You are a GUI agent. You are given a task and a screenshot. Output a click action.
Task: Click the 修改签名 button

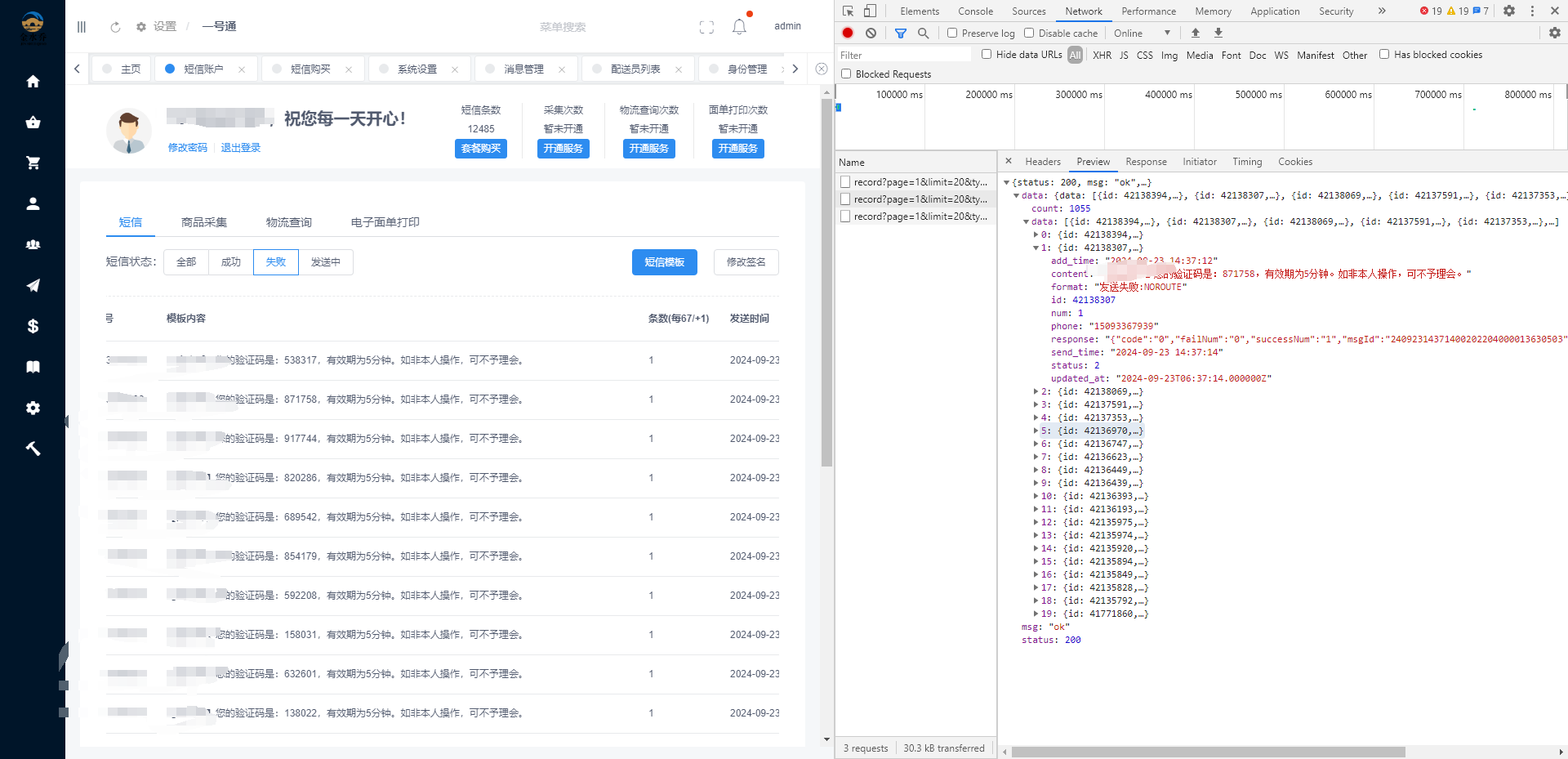(x=746, y=262)
